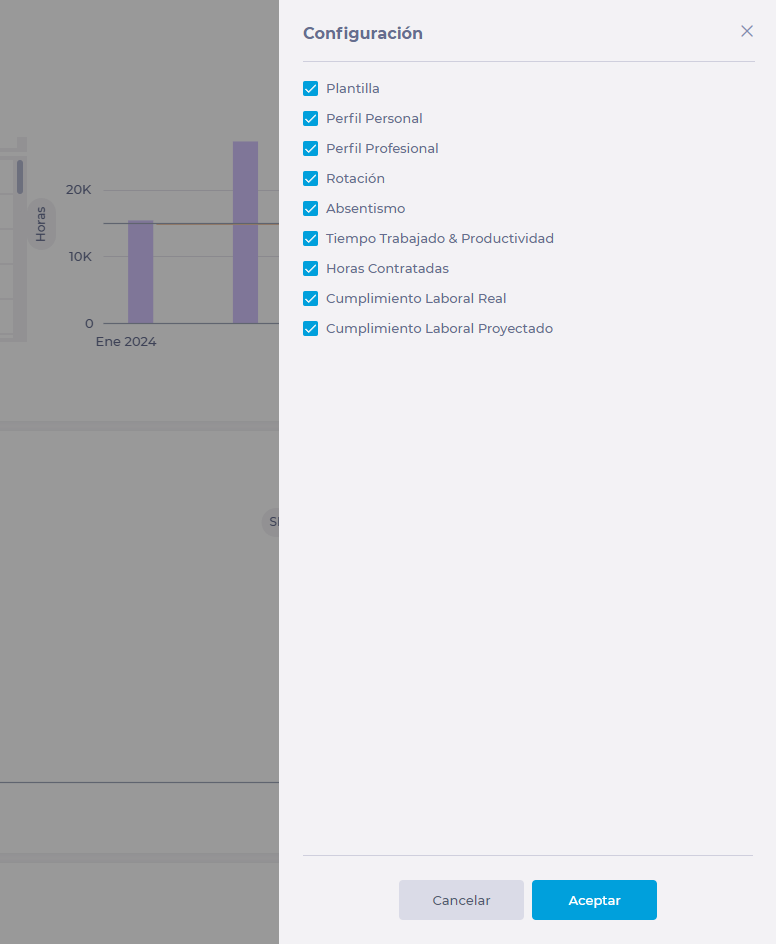Click the Configuración panel title
776x944 pixels.
[x=362, y=33]
